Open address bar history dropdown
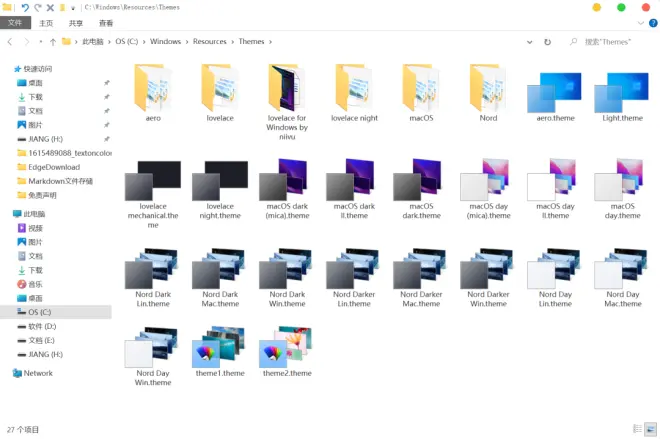The image size is (660, 439). [x=530, y=42]
